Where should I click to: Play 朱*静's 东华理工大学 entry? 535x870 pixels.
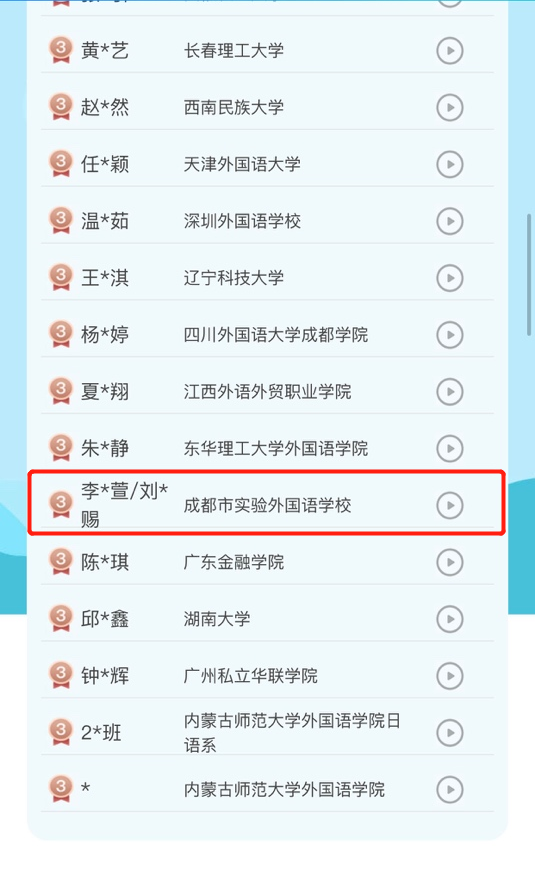coord(450,448)
